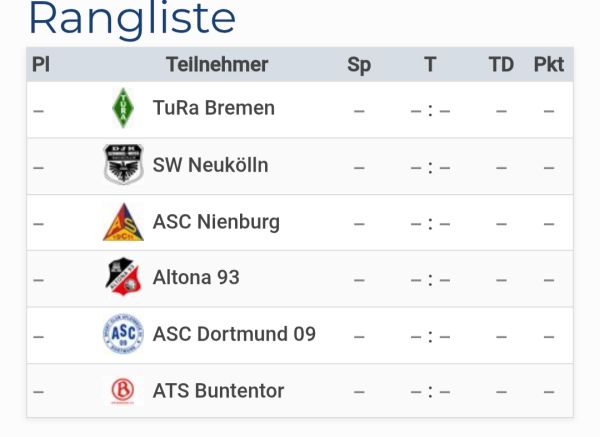Click the T column header

[430, 64]
